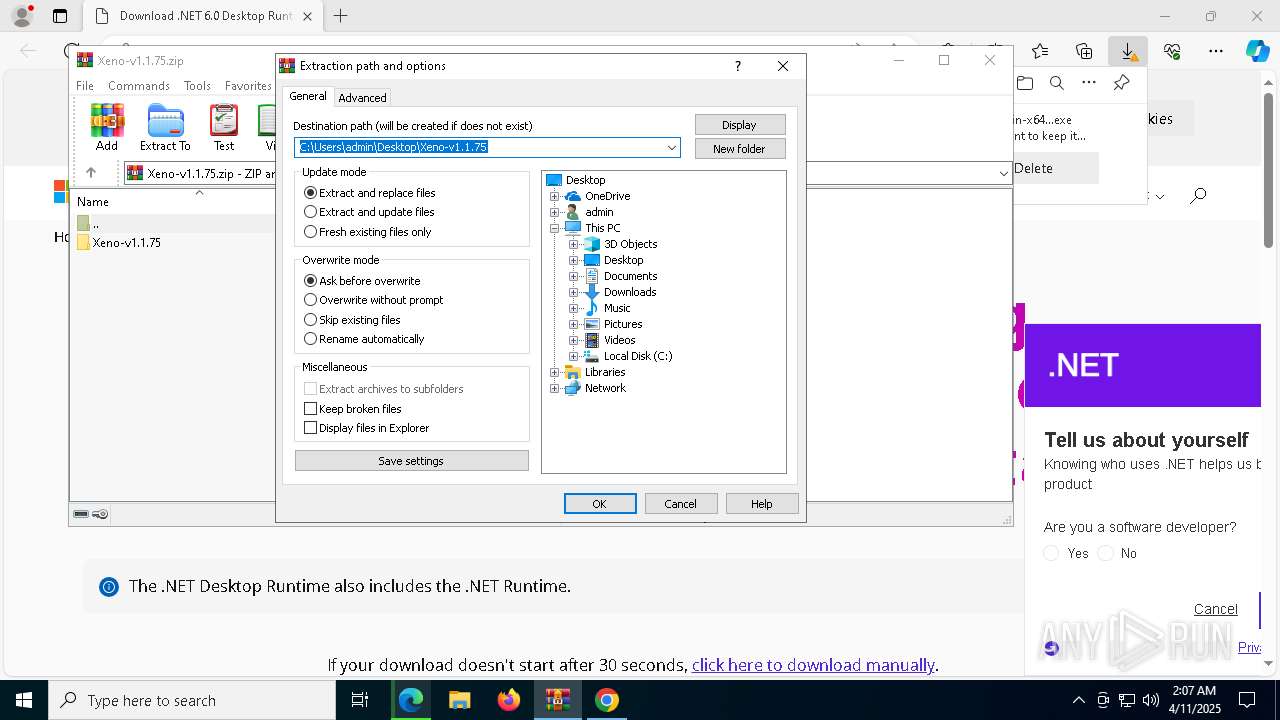The image size is (1280, 720).
Task: Open WinRAR File menu
Action: (85, 86)
